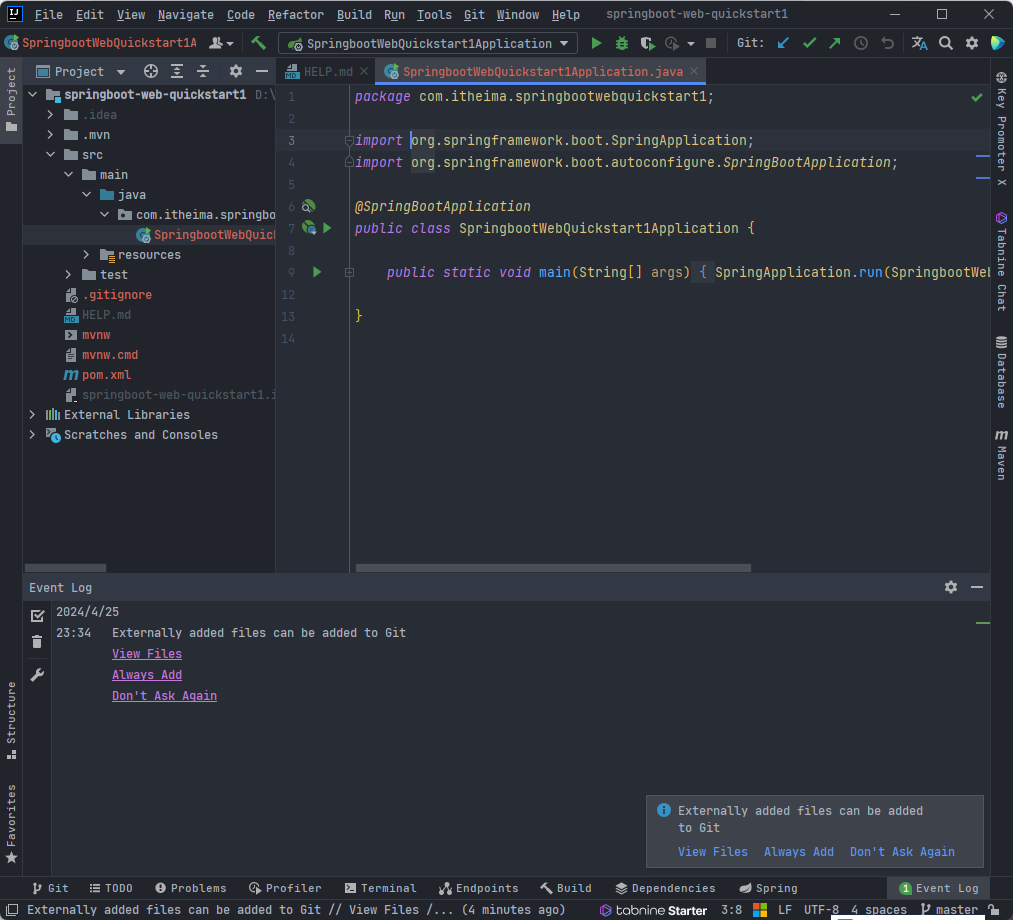Viewport: 1013px width, 920px height.
Task: Open the Git menu
Action: tap(474, 14)
